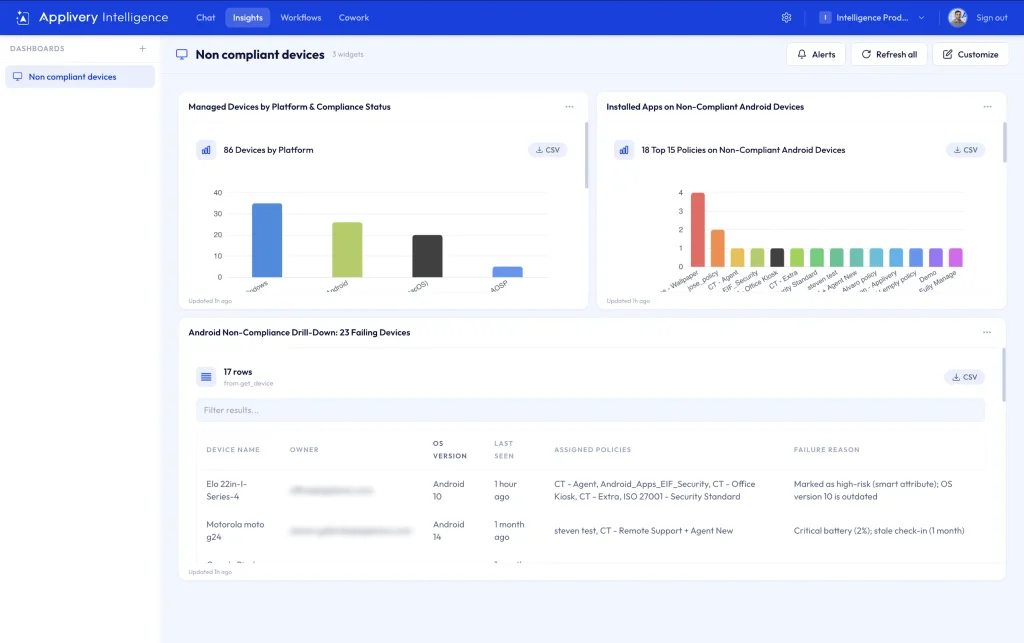The width and height of the screenshot is (1024, 643).
Task: Open the Android Drill-Down widget options menu
Action: (x=987, y=332)
